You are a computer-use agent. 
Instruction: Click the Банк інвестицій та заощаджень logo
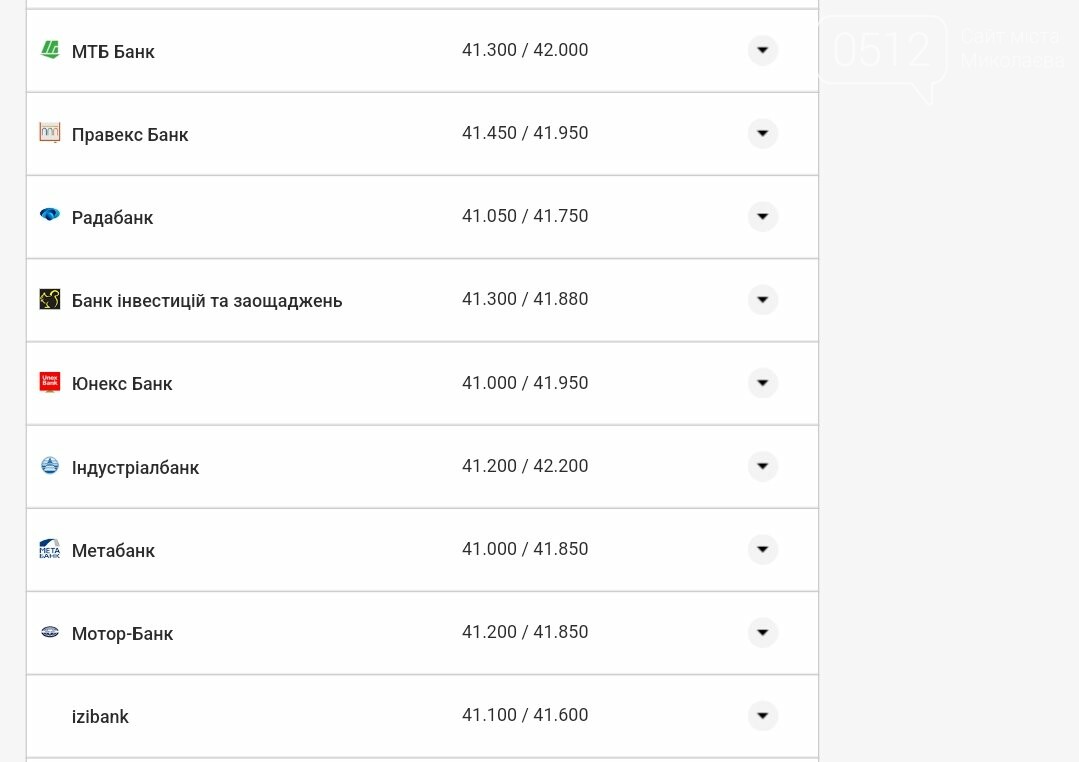click(x=50, y=299)
